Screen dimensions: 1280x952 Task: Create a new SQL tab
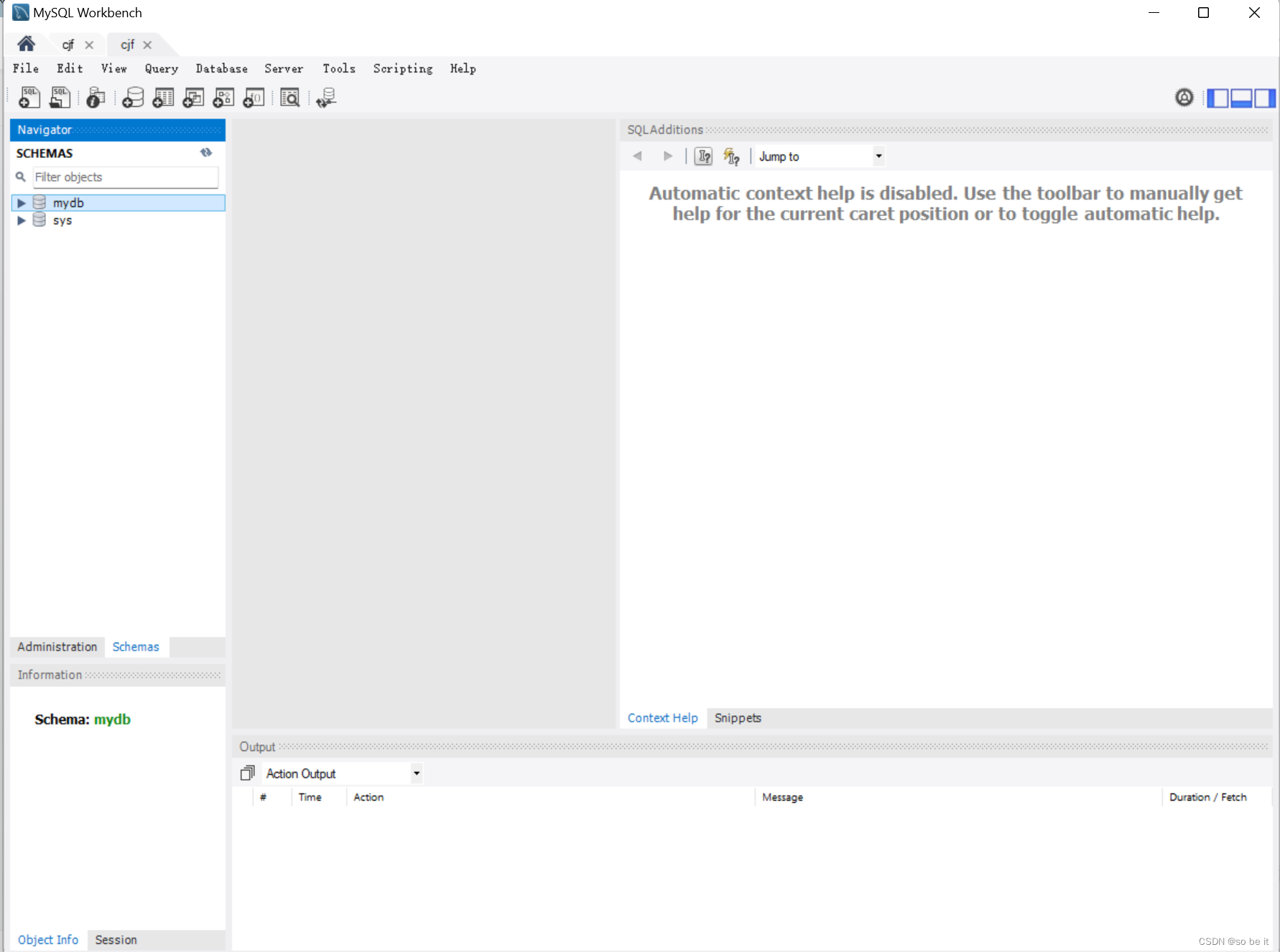click(x=29, y=97)
